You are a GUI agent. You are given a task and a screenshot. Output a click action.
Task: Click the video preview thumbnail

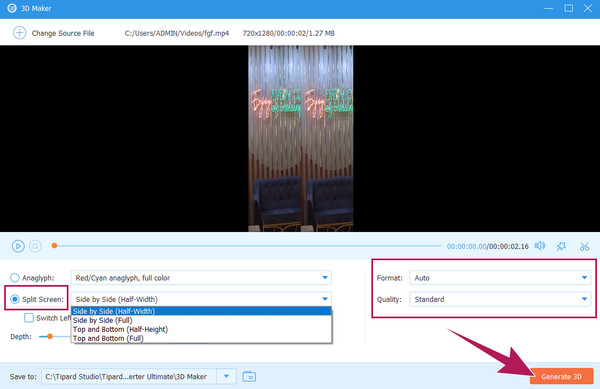point(300,138)
